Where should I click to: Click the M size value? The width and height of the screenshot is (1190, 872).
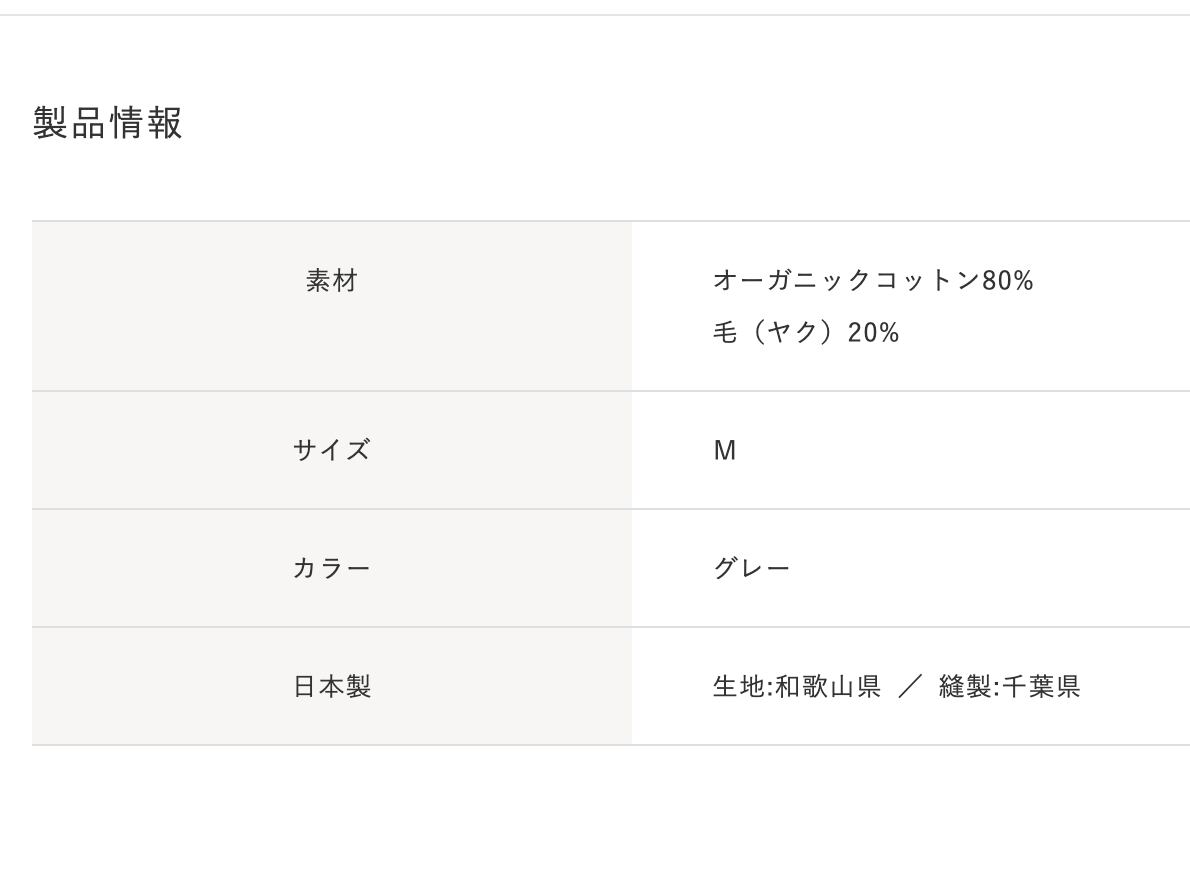click(x=725, y=451)
